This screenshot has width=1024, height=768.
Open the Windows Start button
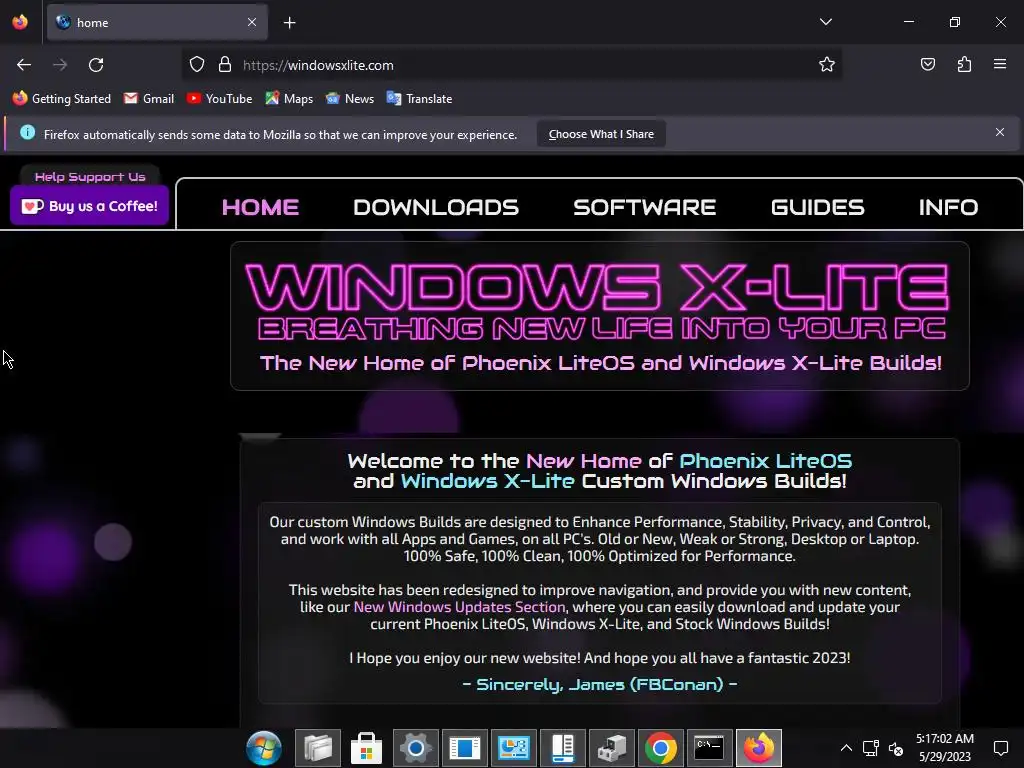coord(264,748)
